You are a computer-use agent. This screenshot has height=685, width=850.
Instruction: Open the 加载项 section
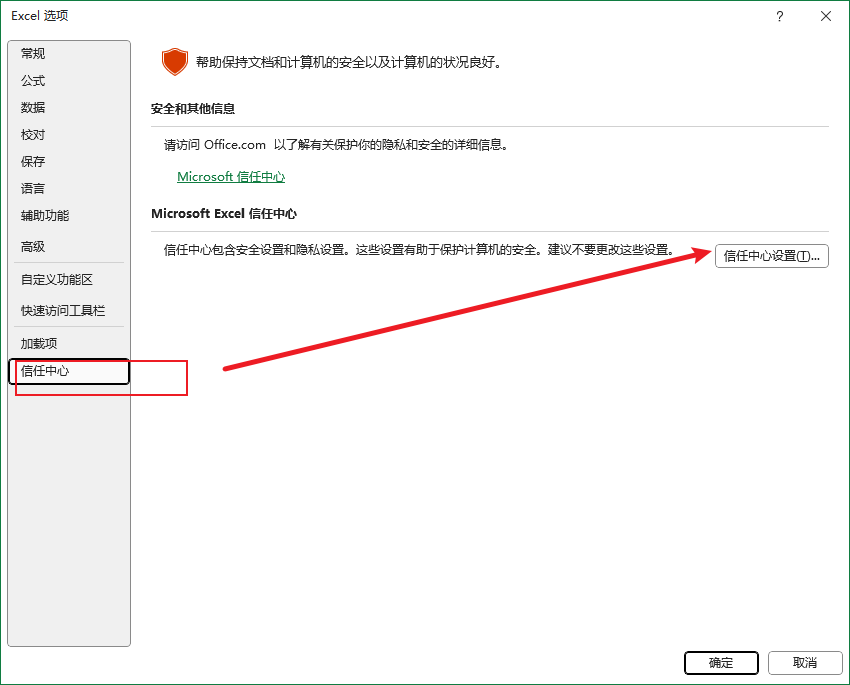[69, 344]
